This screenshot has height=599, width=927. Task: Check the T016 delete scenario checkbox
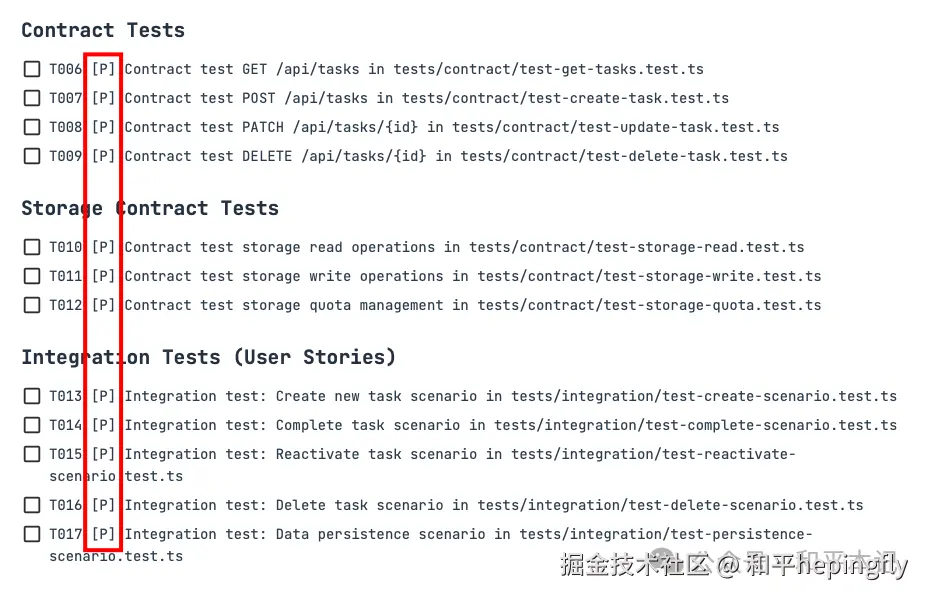32,505
